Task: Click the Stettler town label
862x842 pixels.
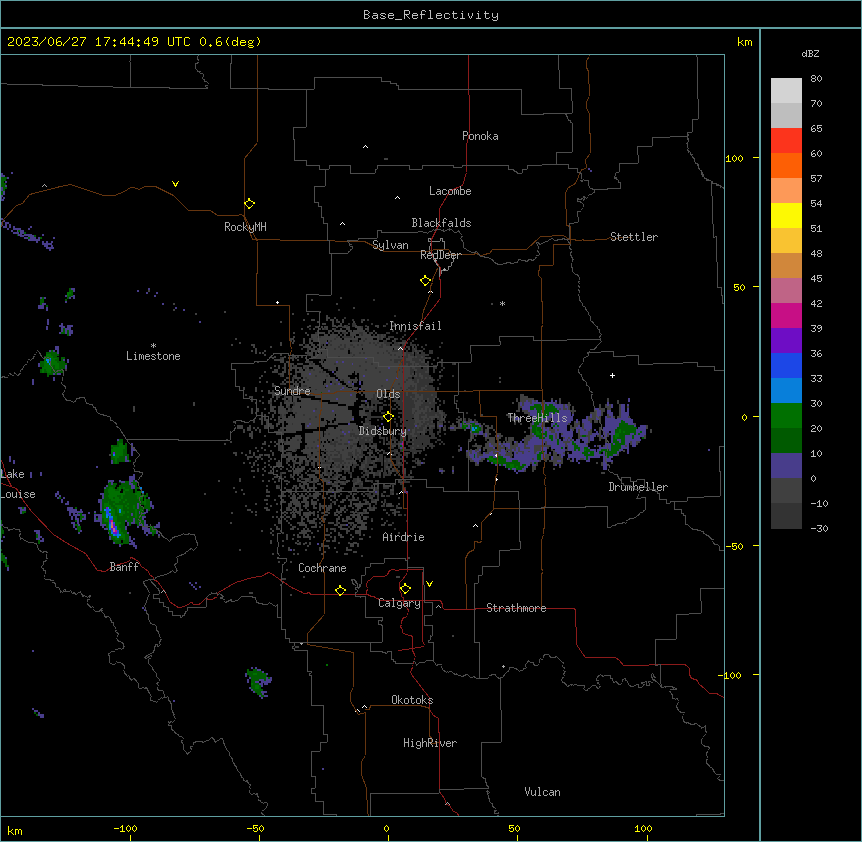Action: [634, 237]
